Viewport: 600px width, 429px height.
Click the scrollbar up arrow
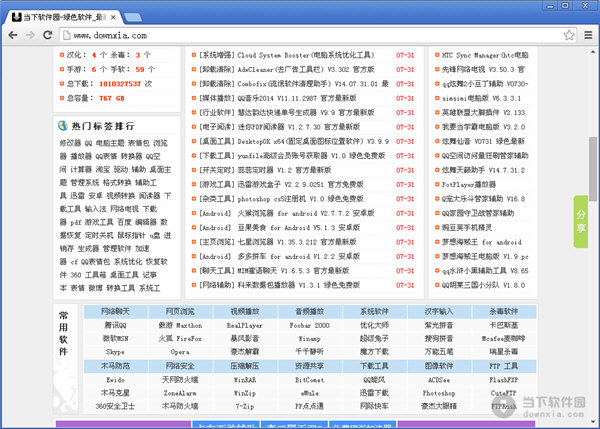pos(593,52)
